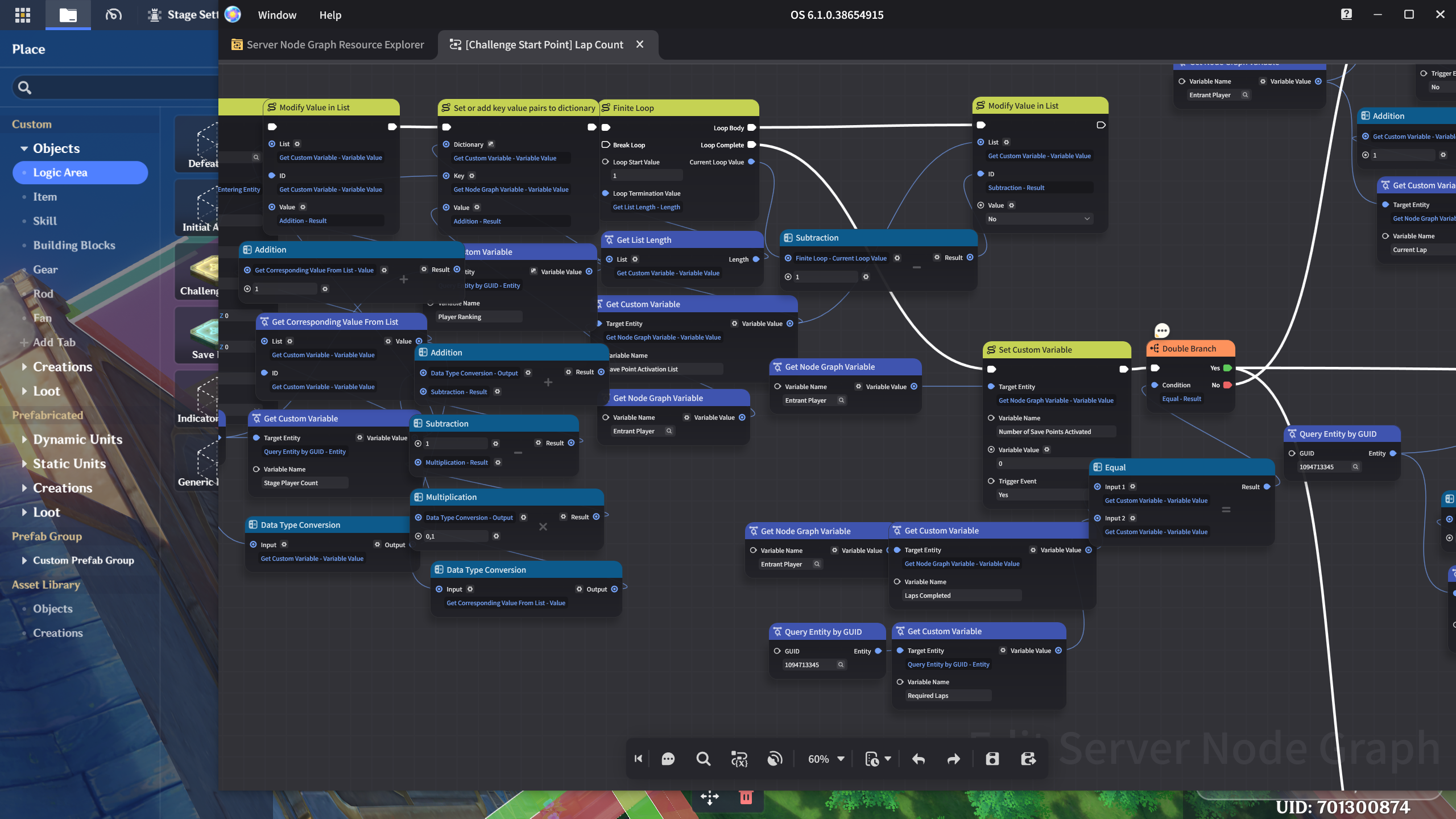Click the save and exit icon

pyautogui.click(x=1028, y=759)
